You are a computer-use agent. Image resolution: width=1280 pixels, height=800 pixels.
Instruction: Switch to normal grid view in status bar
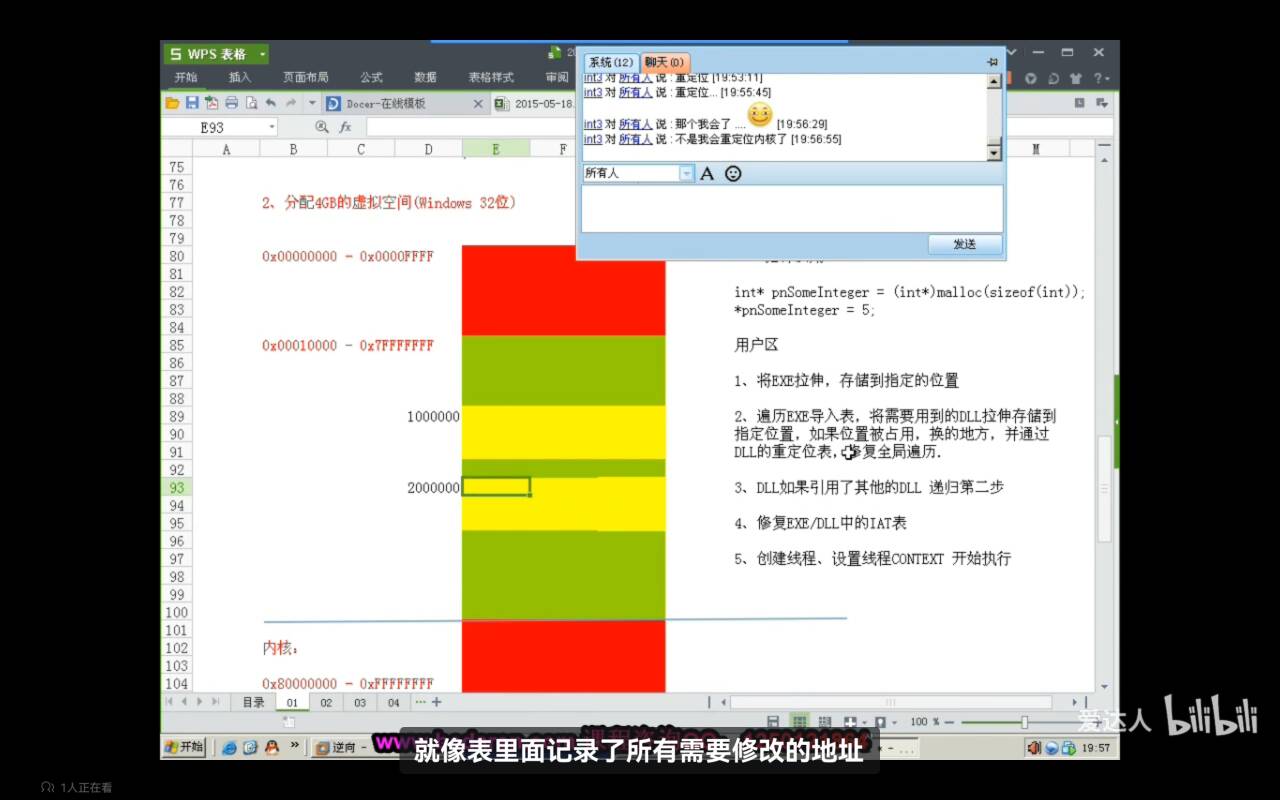tap(799, 722)
